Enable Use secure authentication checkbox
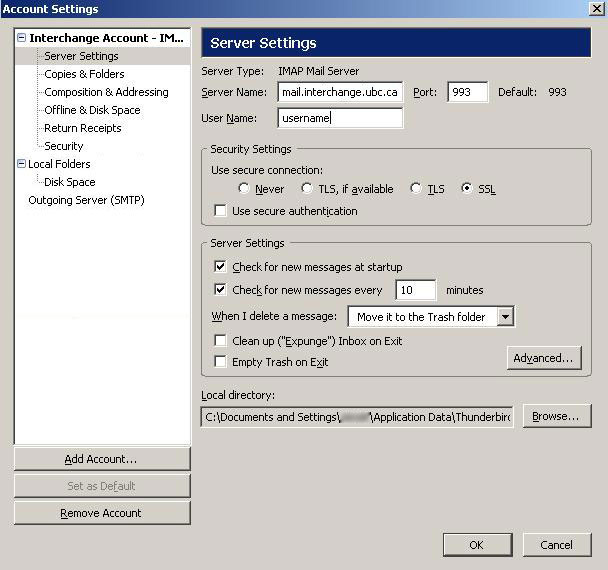608x570 pixels. coord(221,211)
